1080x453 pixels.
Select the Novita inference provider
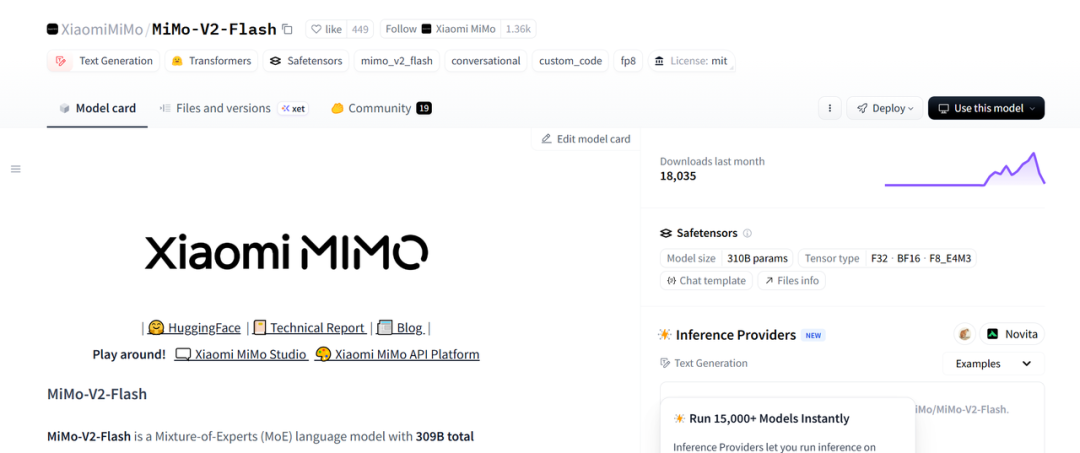point(1012,334)
